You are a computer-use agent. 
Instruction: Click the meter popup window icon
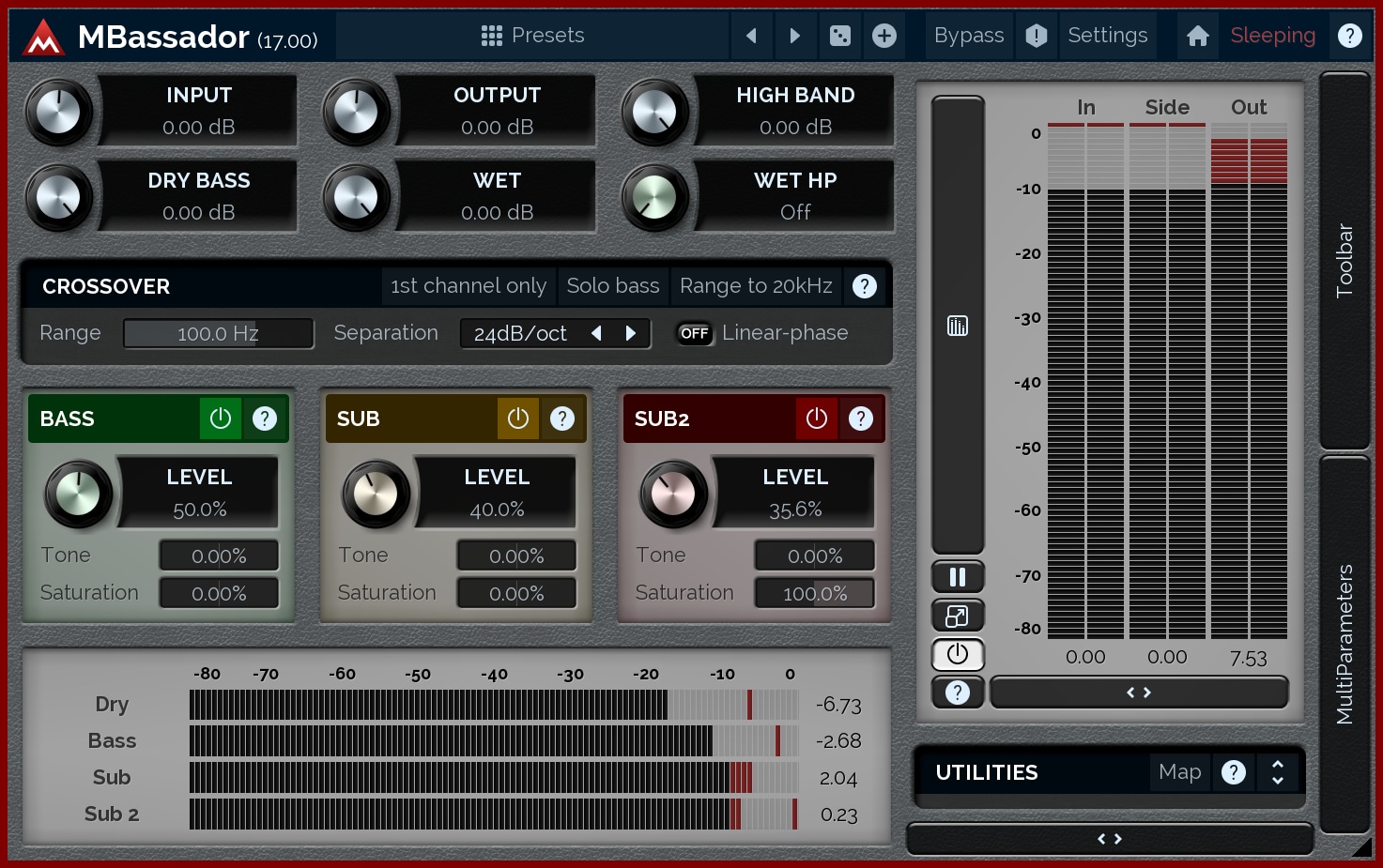click(x=958, y=617)
